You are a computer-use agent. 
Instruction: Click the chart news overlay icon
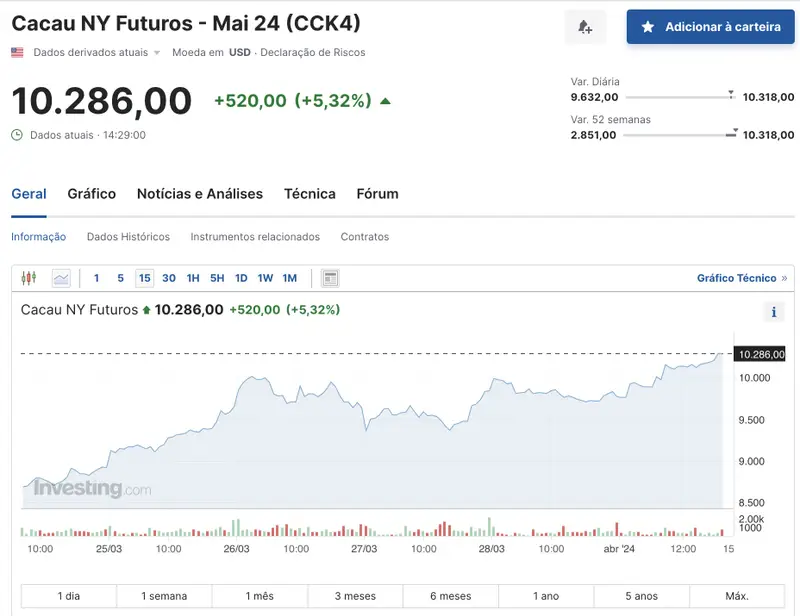pyautogui.click(x=331, y=278)
